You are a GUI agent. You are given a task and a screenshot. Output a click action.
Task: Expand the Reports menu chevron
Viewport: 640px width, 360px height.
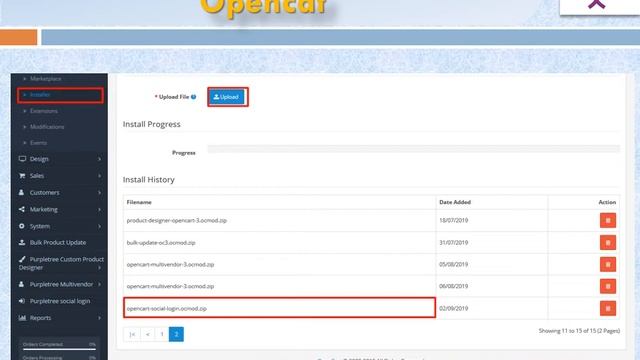pos(99,318)
